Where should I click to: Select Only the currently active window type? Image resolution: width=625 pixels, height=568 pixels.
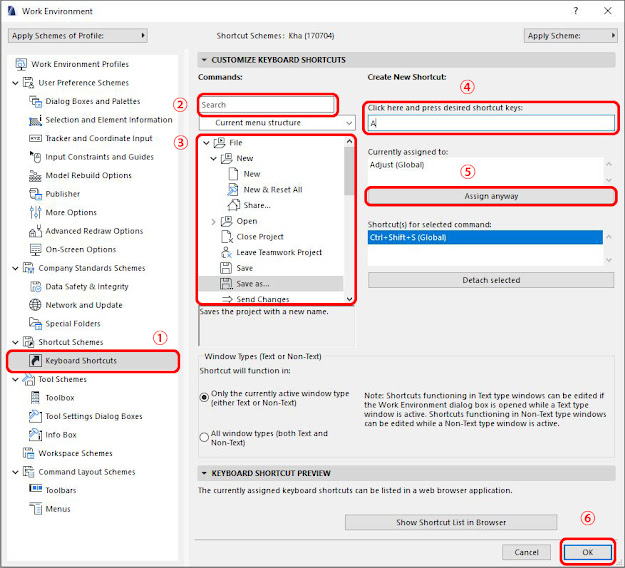(204, 397)
